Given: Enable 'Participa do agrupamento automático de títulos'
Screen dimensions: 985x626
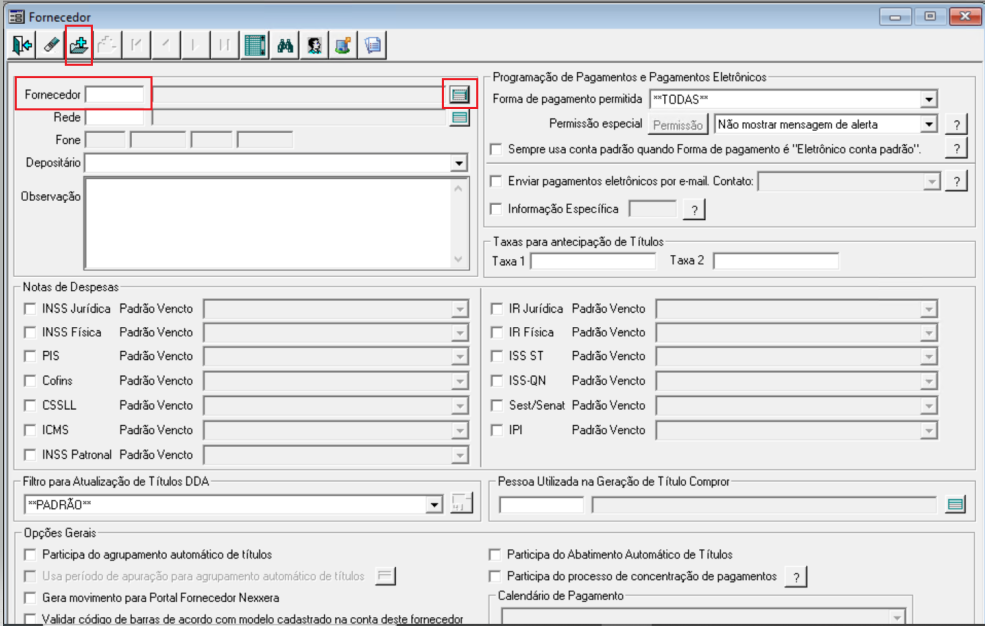Looking at the screenshot, I should pos(30,554).
